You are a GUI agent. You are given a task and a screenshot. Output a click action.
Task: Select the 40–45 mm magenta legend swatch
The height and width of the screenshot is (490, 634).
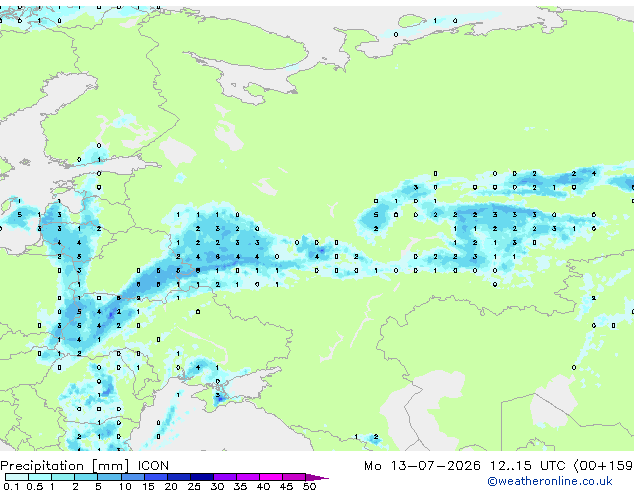point(271,477)
